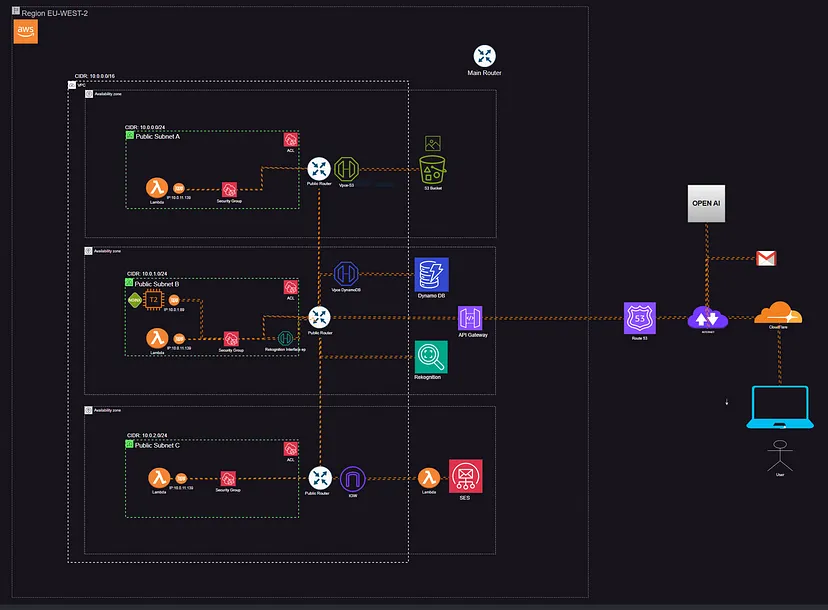This screenshot has width=828, height=610.
Task: Click the Public Router beside Vpce-S3
Action: [319, 169]
